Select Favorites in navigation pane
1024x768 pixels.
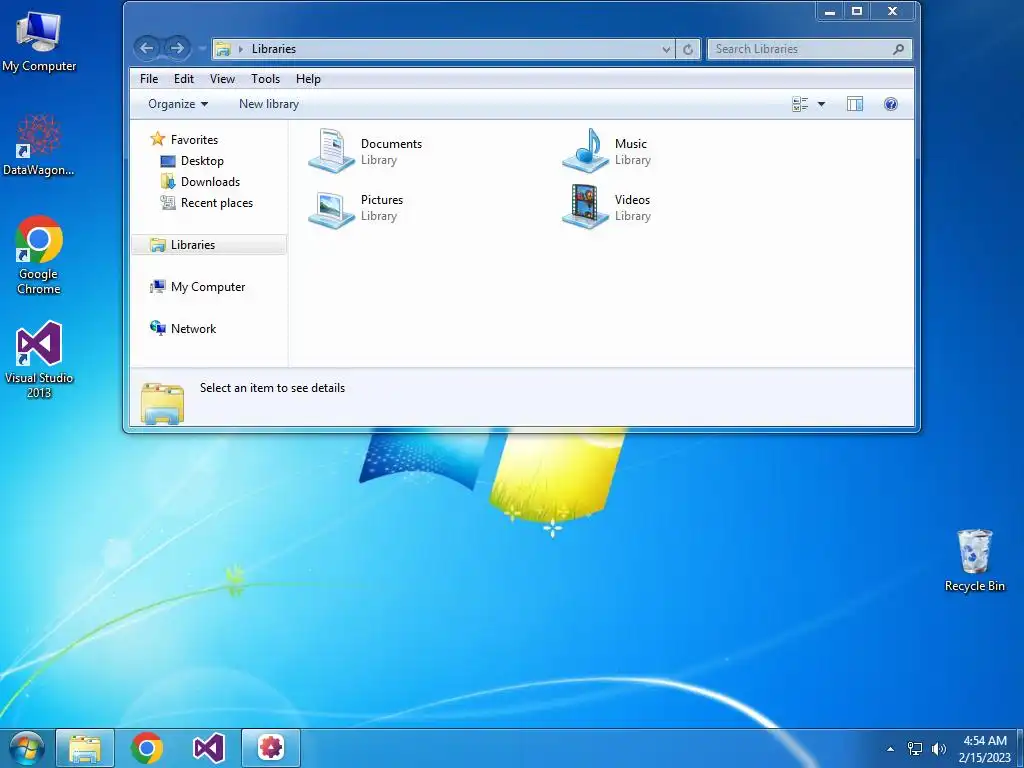[194, 140]
